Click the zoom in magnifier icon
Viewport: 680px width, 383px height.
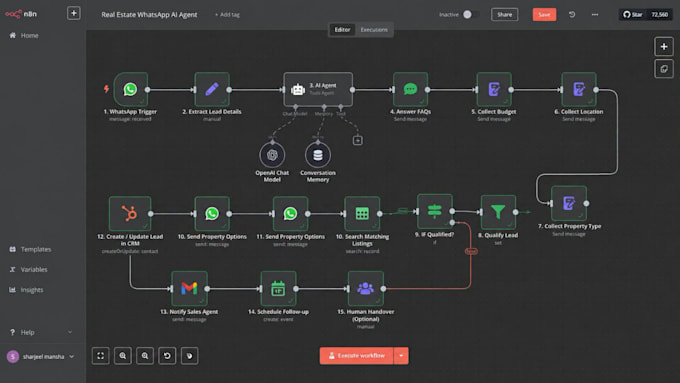click(123, 356)
